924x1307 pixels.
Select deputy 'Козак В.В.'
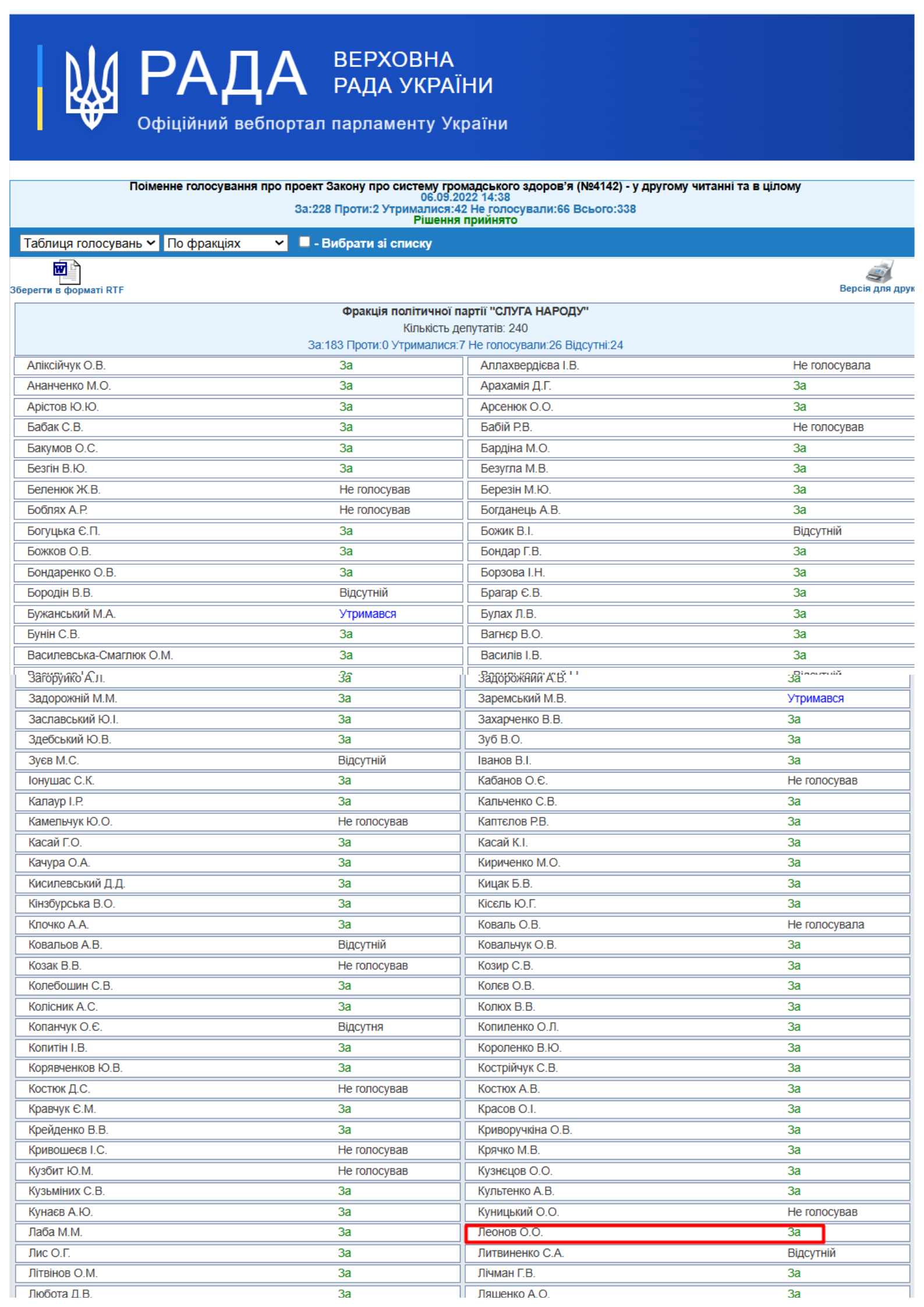point(55,965)
